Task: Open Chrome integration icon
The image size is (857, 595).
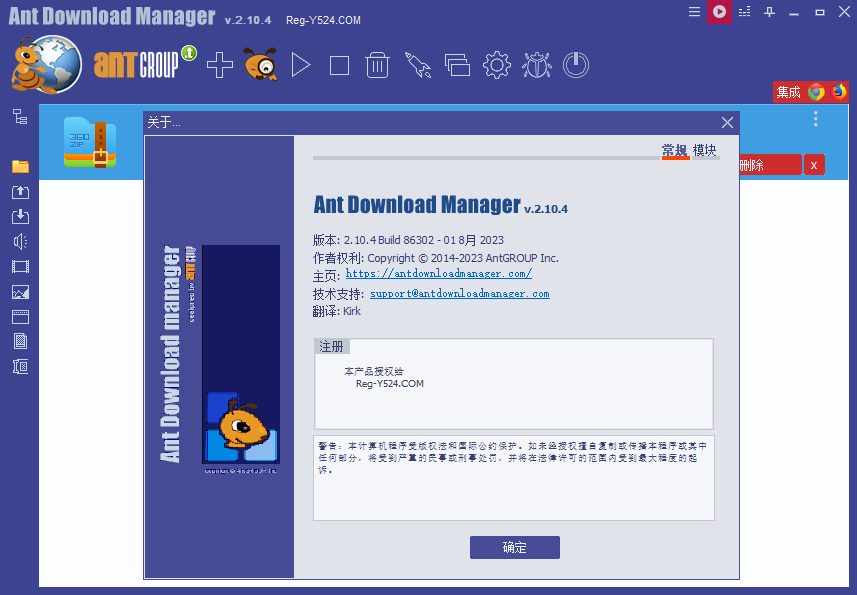Action: pyautogui.click(x=817, y=92)
